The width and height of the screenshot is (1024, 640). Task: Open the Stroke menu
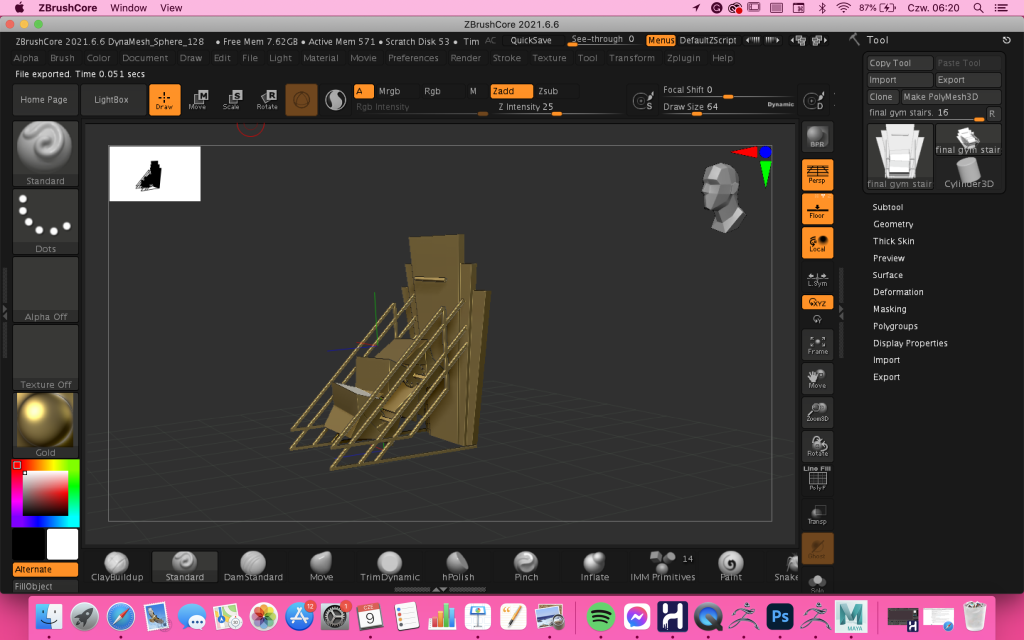click(x=507, y=58)
